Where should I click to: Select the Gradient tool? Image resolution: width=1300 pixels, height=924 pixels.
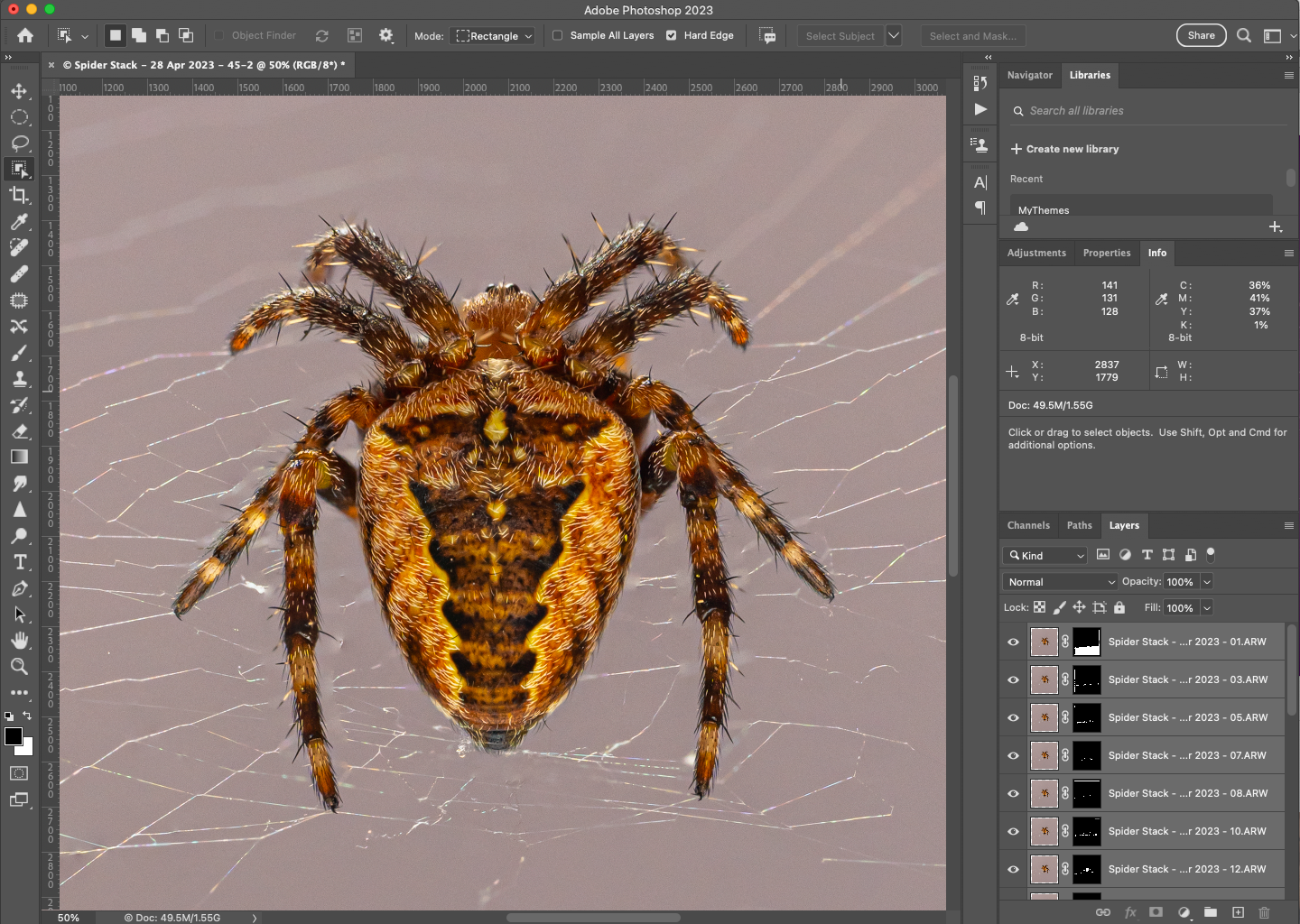[x=19, y=457]
